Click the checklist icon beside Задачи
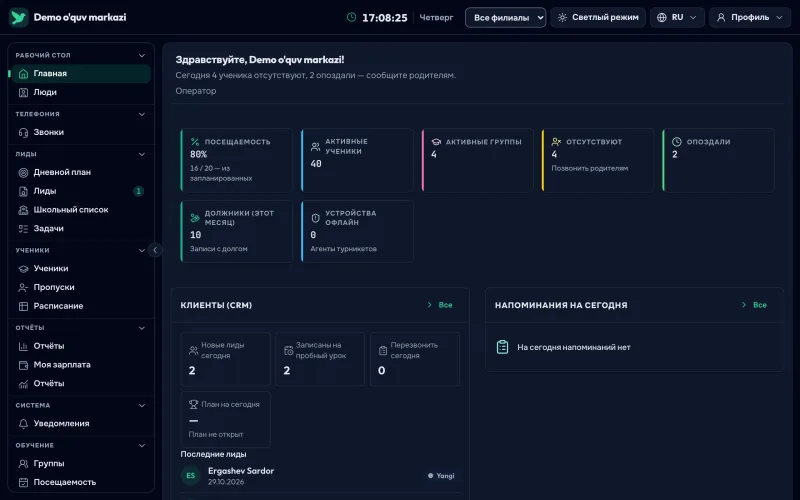This screenshot has height=500, width=800. pos(23,229)
